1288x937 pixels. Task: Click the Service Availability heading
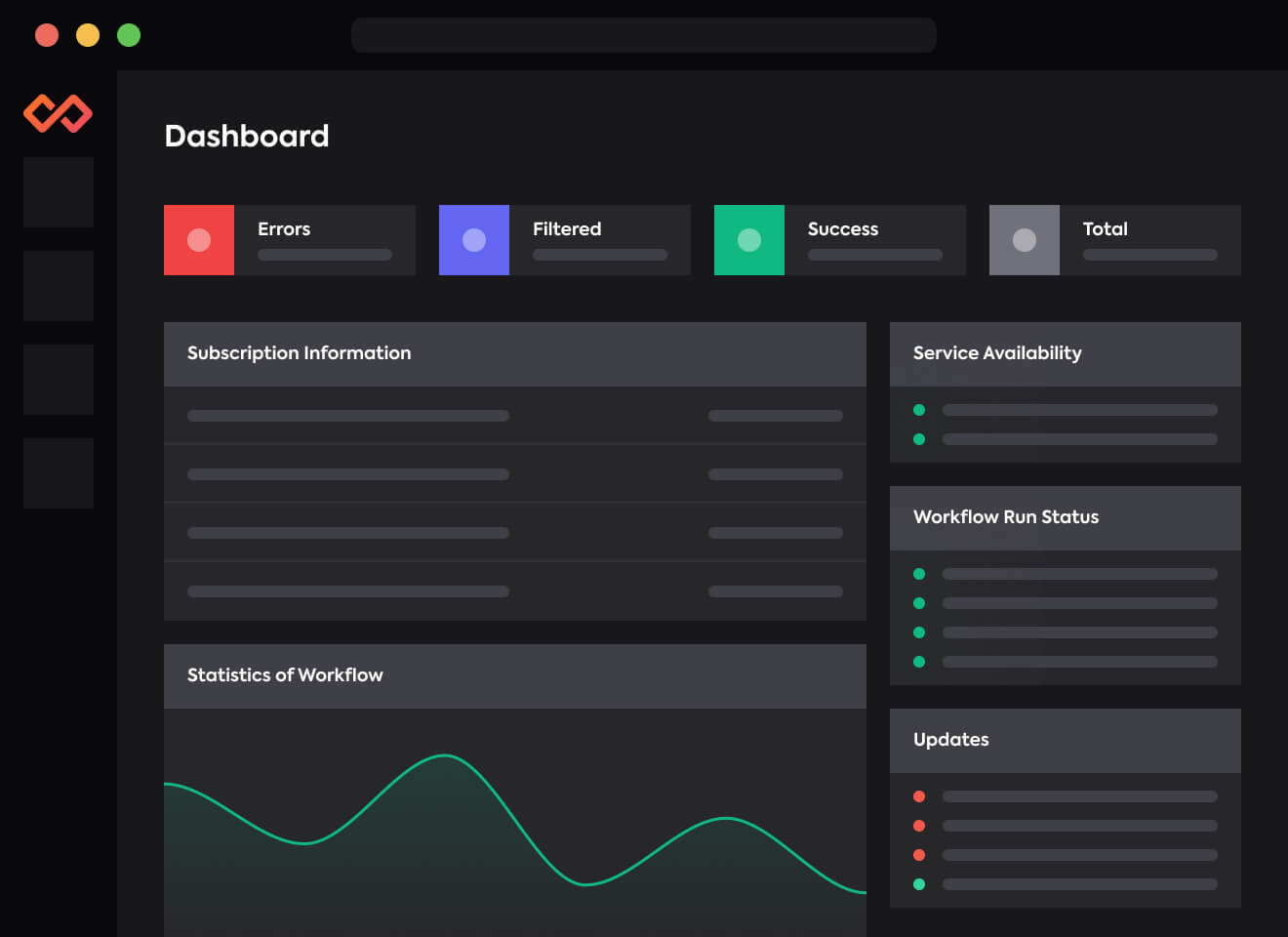995,353
